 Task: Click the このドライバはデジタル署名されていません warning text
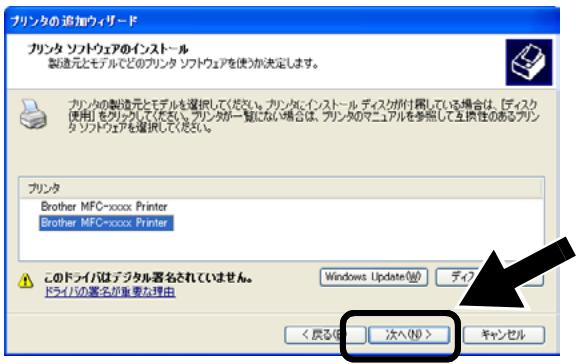(148, 278)
